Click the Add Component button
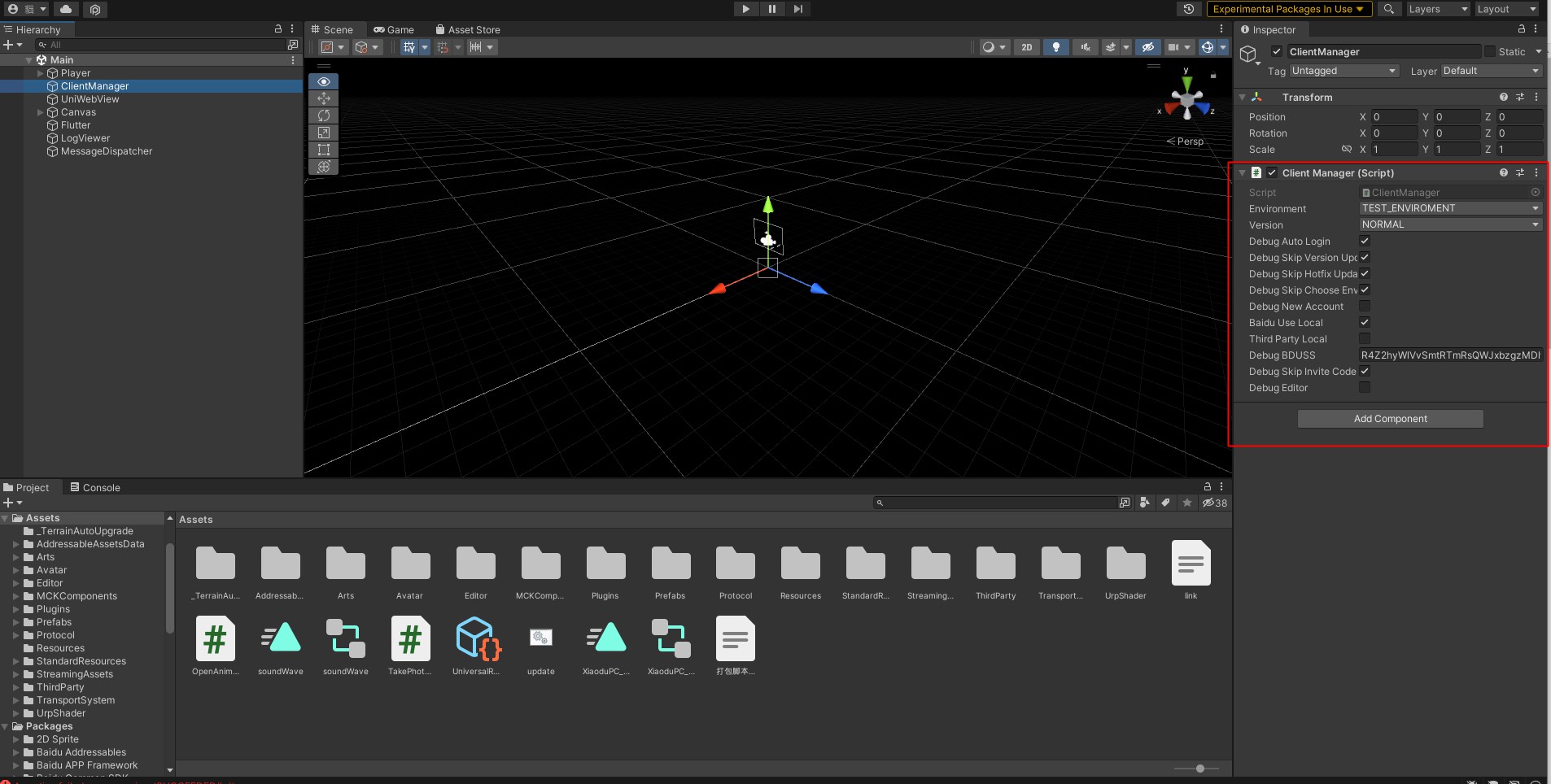 click(x=1390, y=419)
